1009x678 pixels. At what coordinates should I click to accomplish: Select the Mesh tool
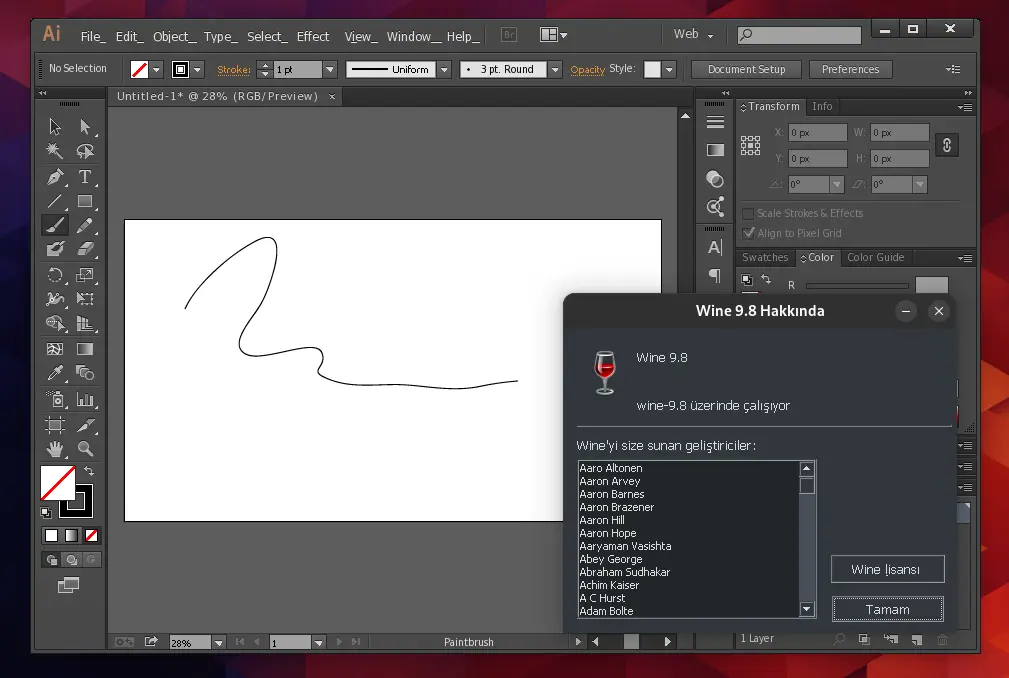pyautogui.click(x=55, y=349)
